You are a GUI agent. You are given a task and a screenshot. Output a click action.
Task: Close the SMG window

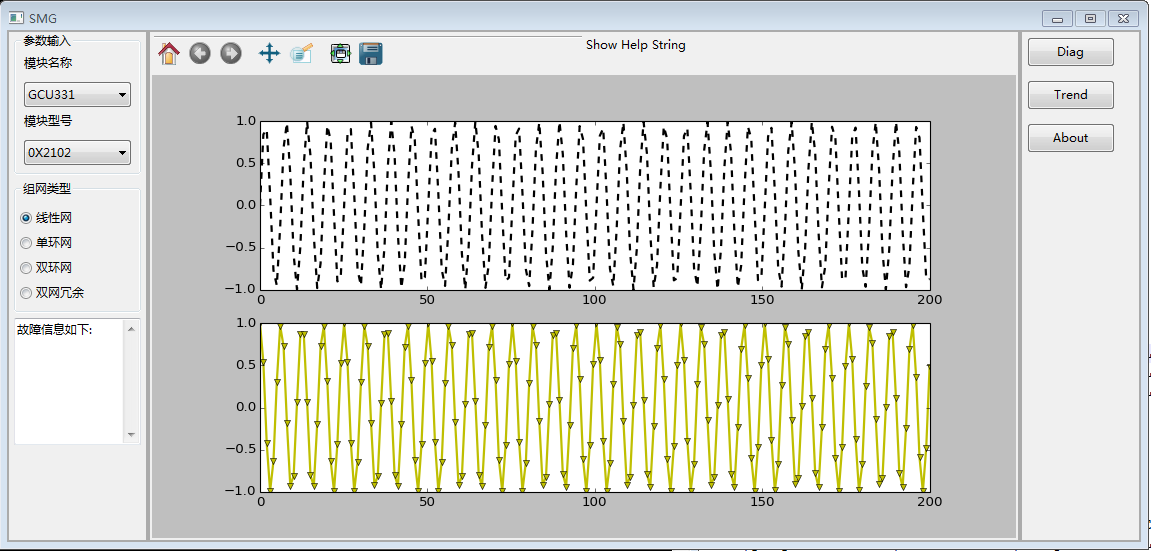coord(1124,18)
